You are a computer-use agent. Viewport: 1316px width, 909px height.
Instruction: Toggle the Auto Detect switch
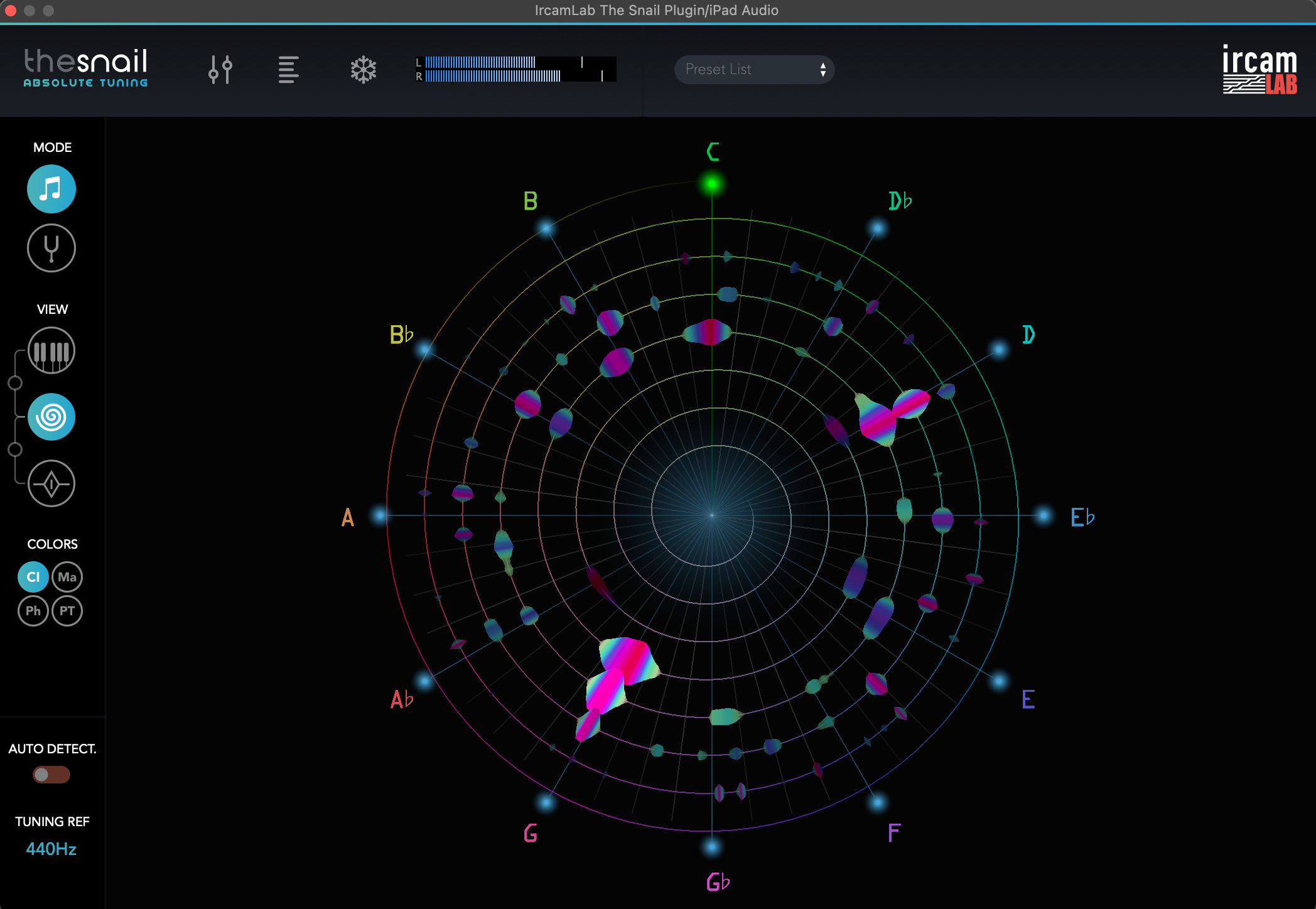tap(51, 775)
